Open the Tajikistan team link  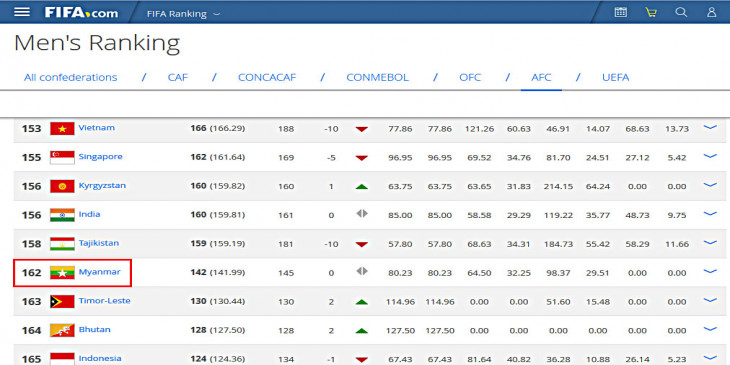click(99, 243)
